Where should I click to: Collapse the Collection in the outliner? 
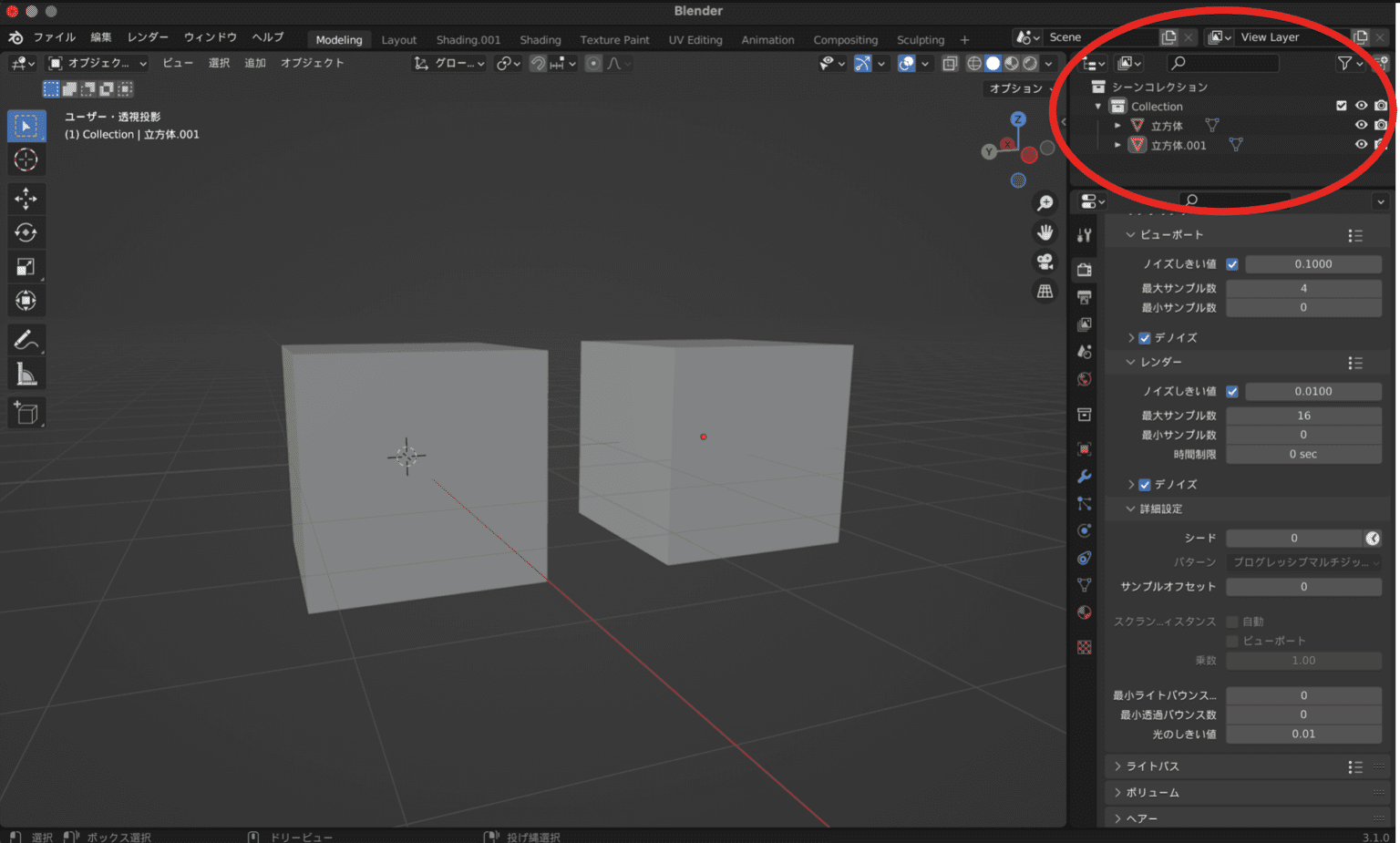(x=1098, y=106)
